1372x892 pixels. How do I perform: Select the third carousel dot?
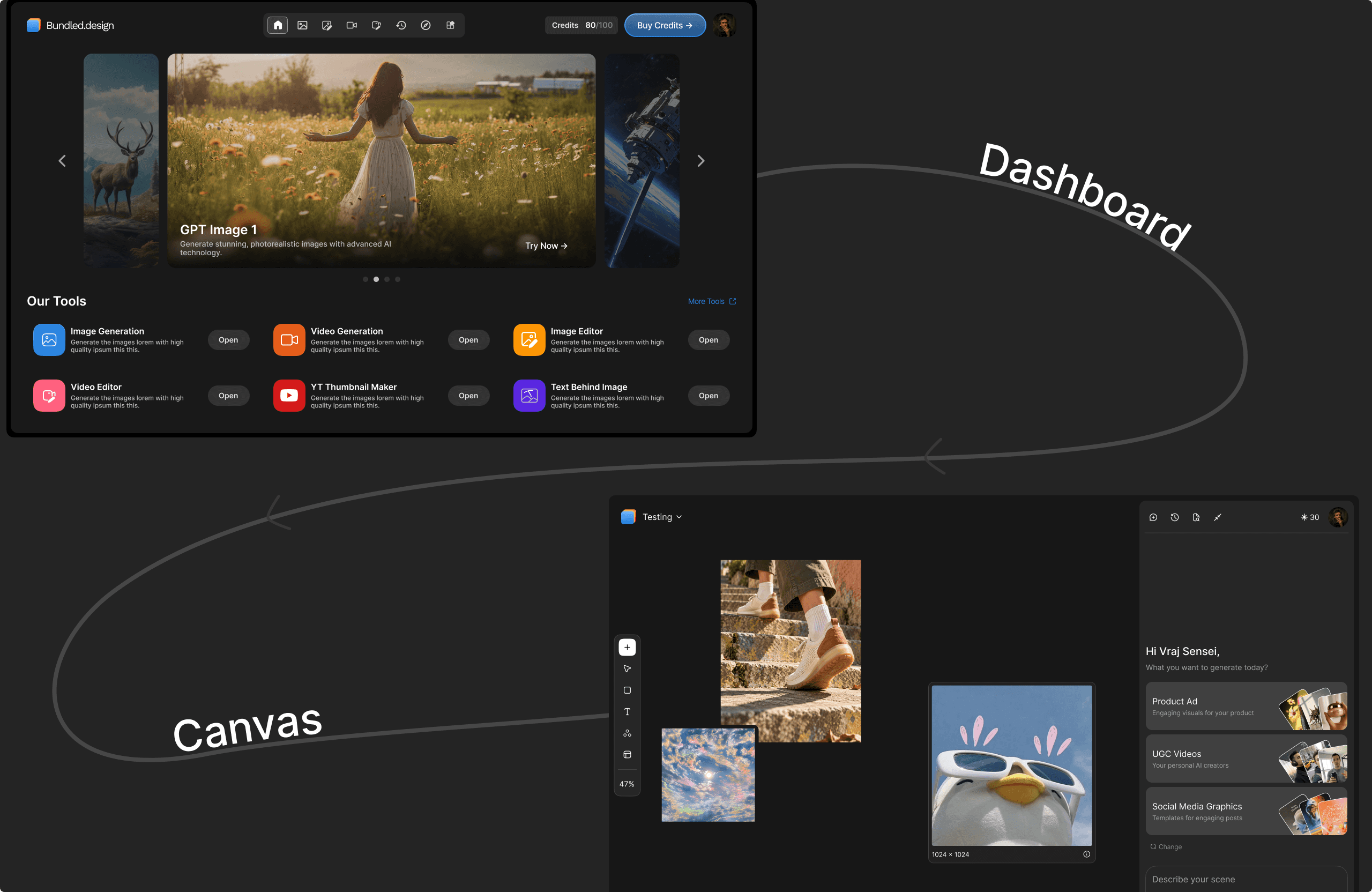[x=387, y=279]
